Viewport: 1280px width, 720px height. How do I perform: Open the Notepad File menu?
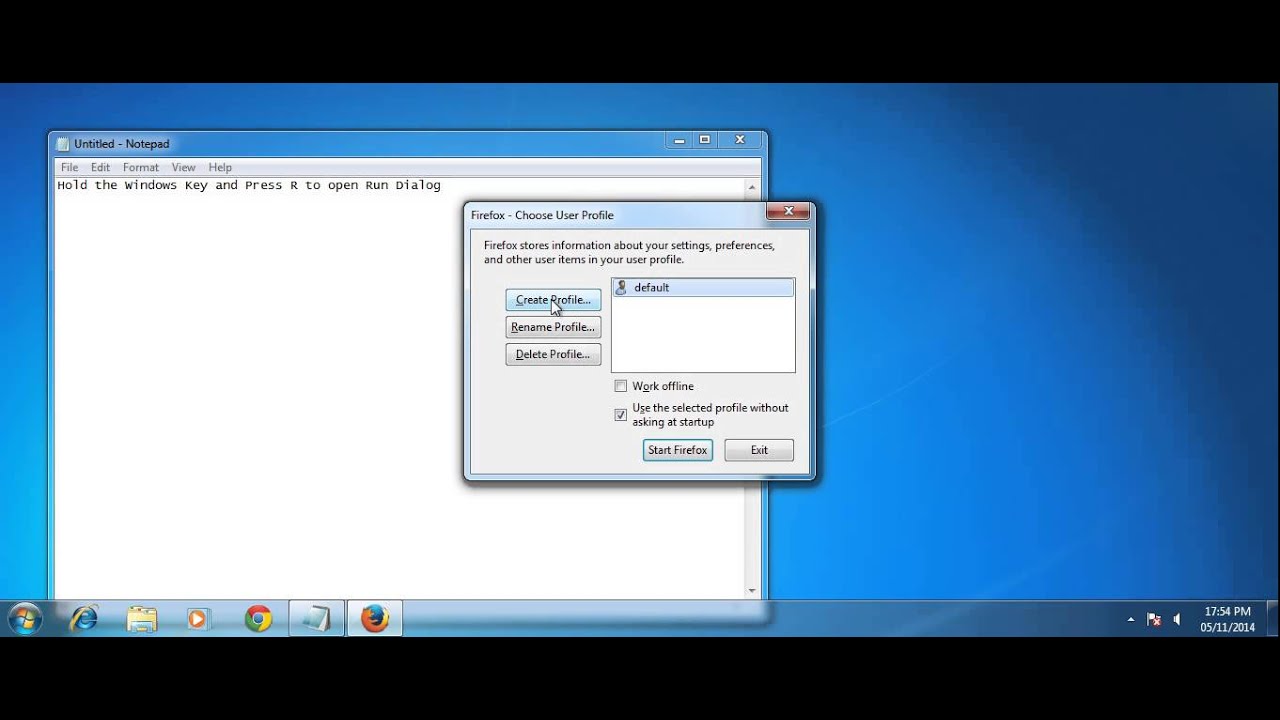[69, 167]
